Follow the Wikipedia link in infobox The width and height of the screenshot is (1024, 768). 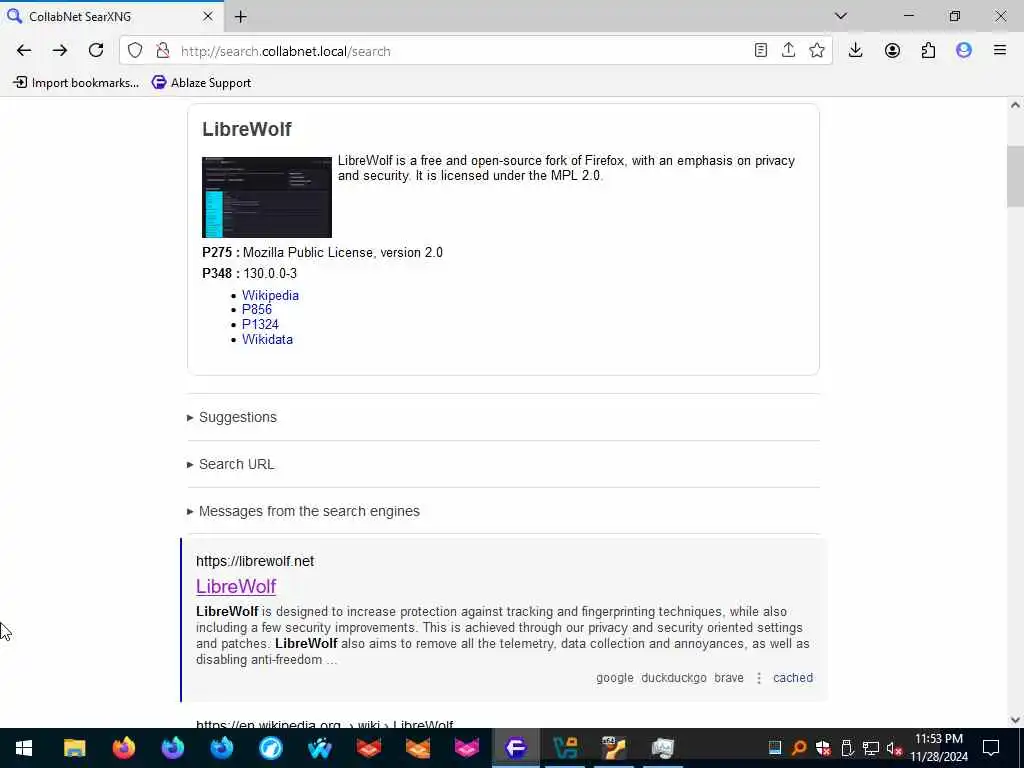click(x=270, y=295)
